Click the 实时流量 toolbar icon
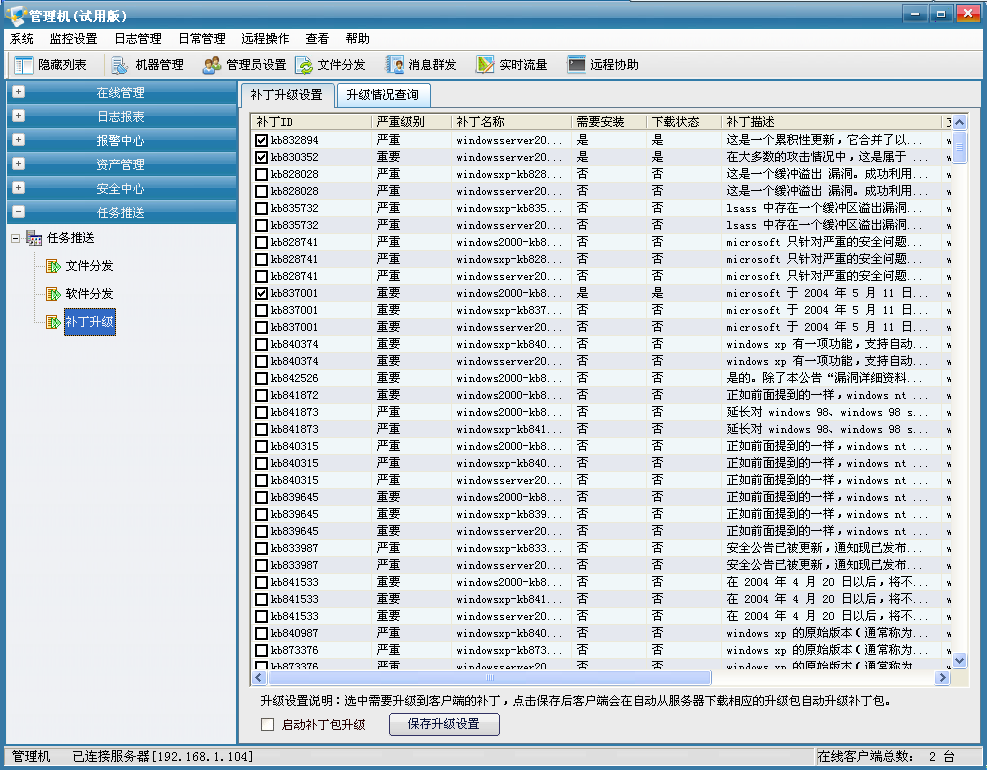Screen dimensions: 987x770 (485, 65)
